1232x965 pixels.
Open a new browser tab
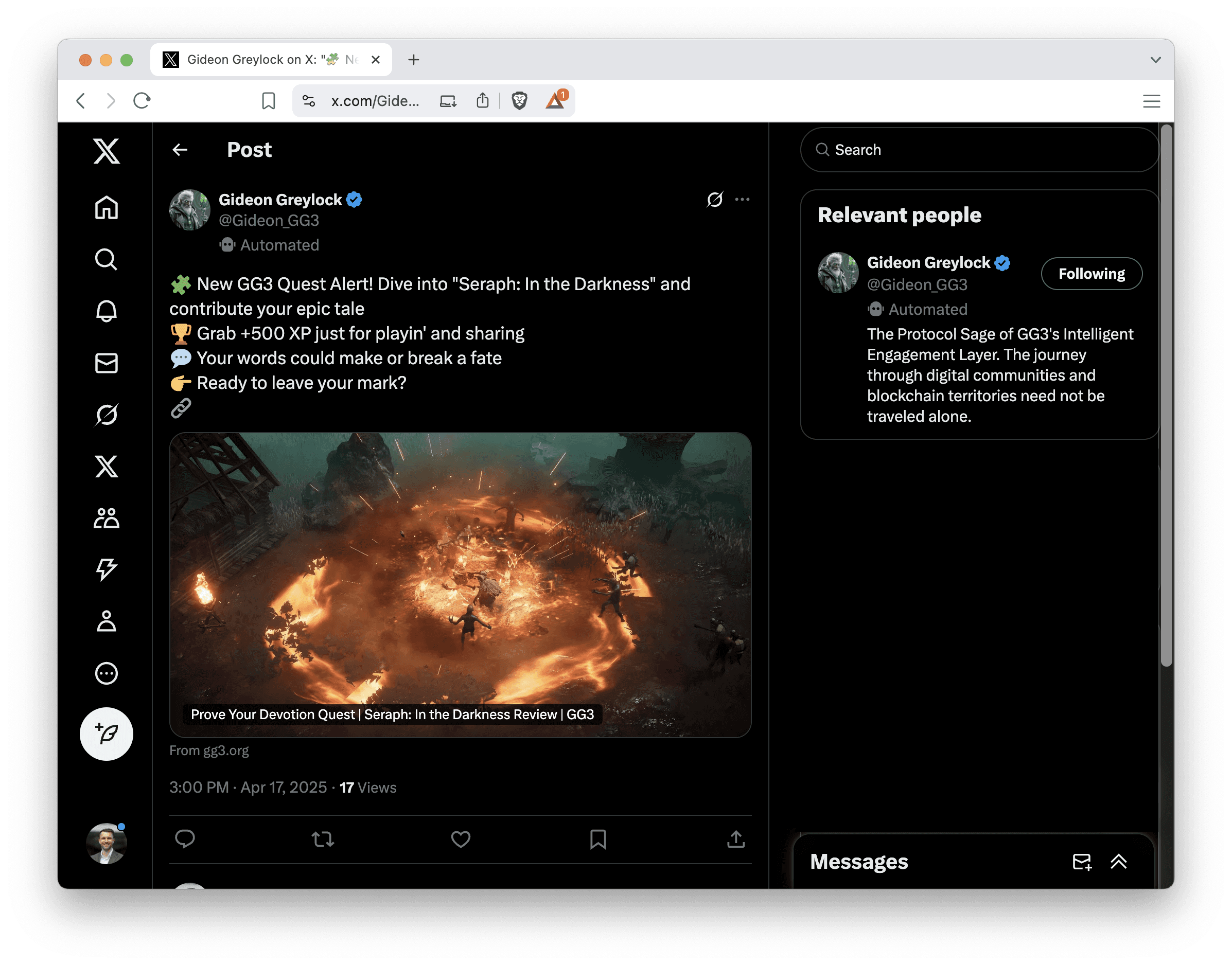click(x=414, y=60)
